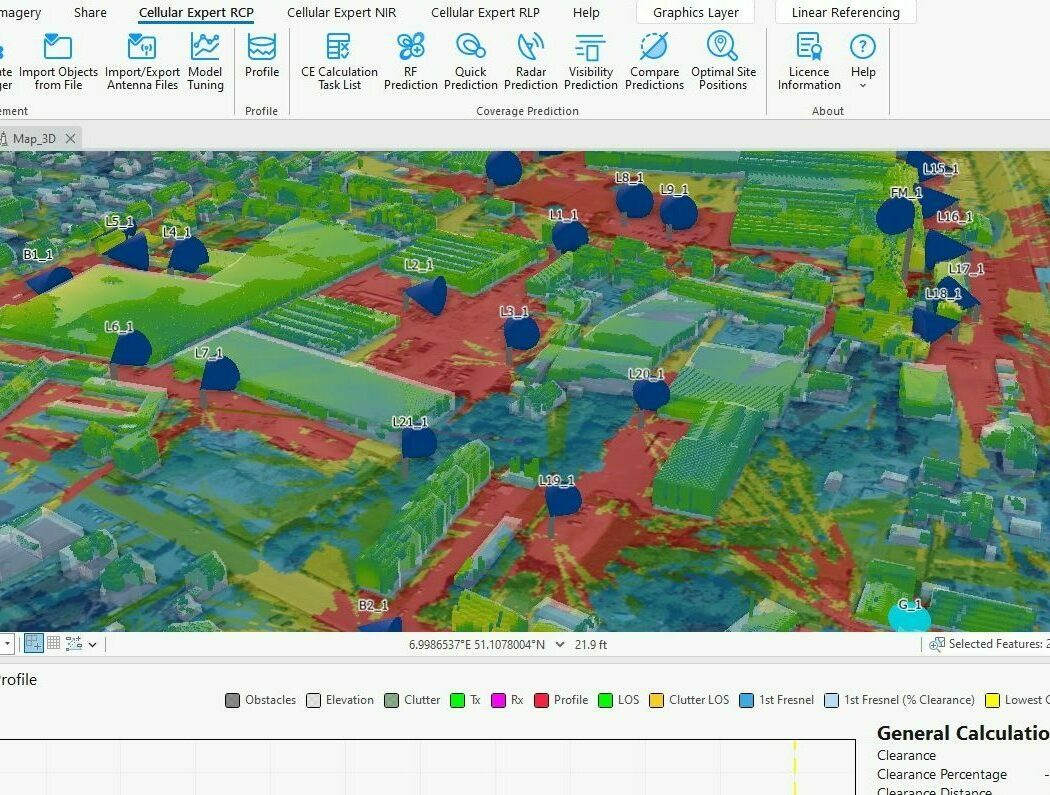
Task: Click the map coordinates readout
Action: click(477, 644)
